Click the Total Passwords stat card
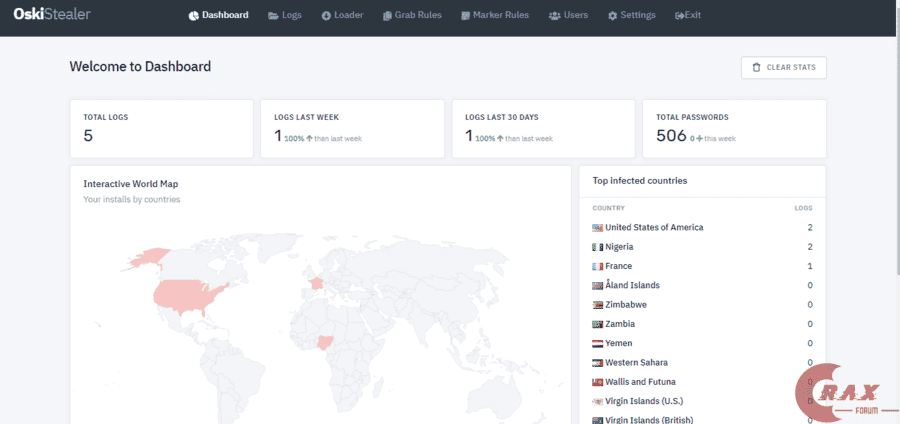The width and height of the screenshot is (900, 424). pos(734,128)
